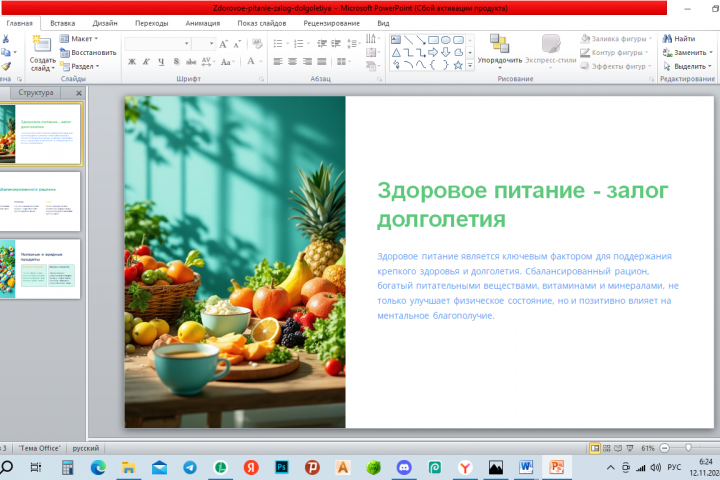Switch to Структура outline tab

[x=36, y=93]
